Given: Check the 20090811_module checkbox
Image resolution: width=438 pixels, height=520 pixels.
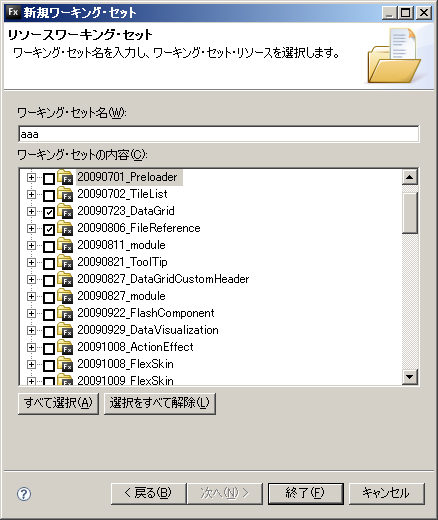Looking at the screenshot, I should pyautogui.click(x=49, y=246).
